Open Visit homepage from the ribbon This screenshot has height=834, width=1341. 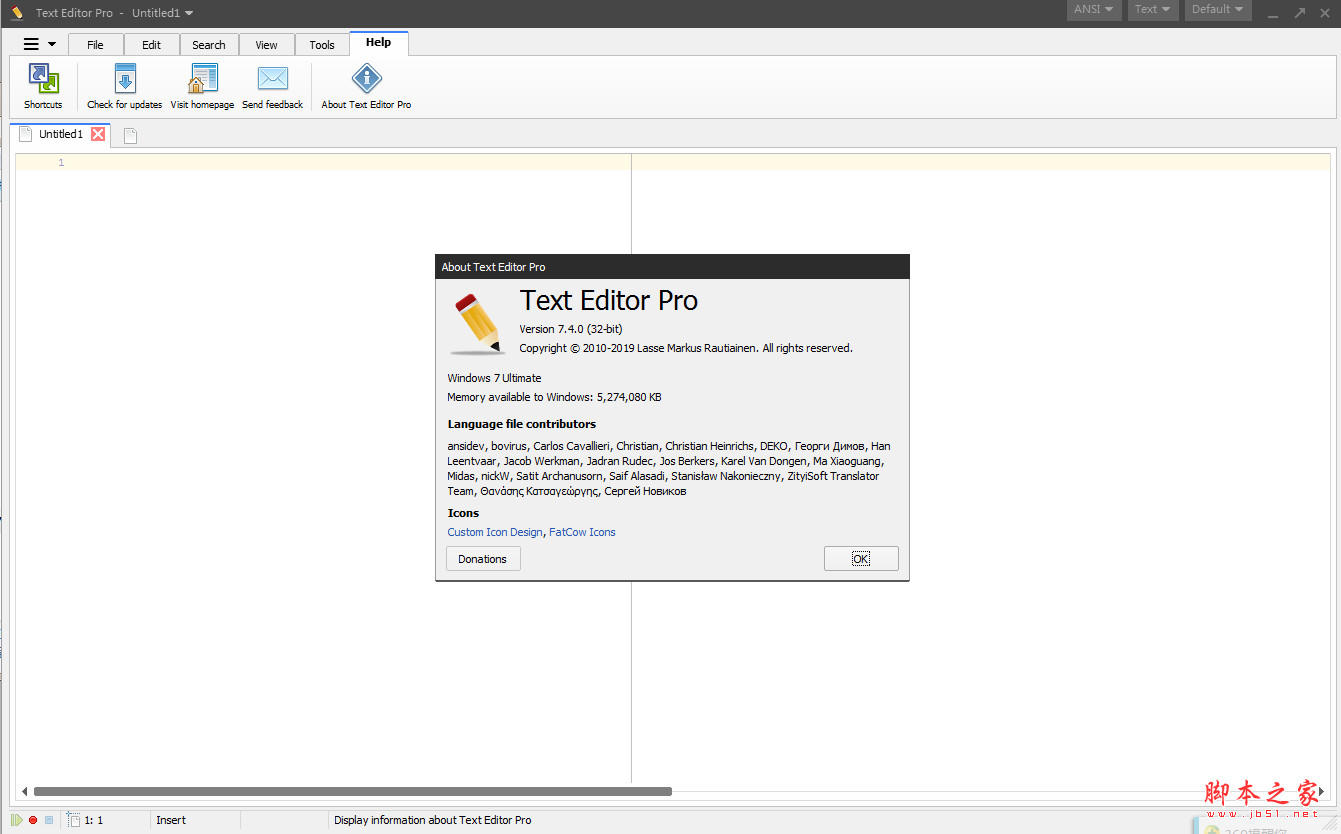coord(203,80)
